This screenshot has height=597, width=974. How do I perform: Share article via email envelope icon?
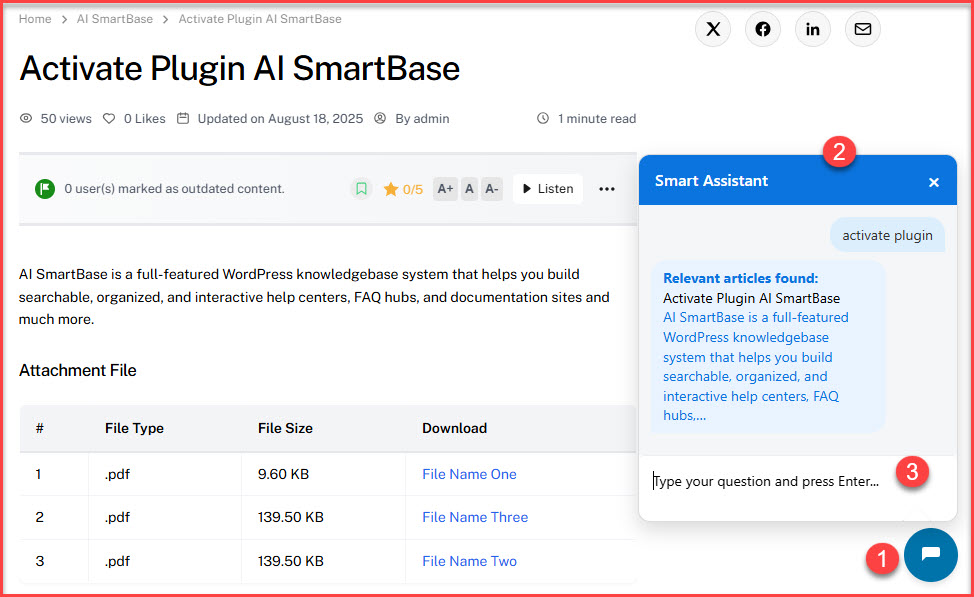click(x=863, y=29)
